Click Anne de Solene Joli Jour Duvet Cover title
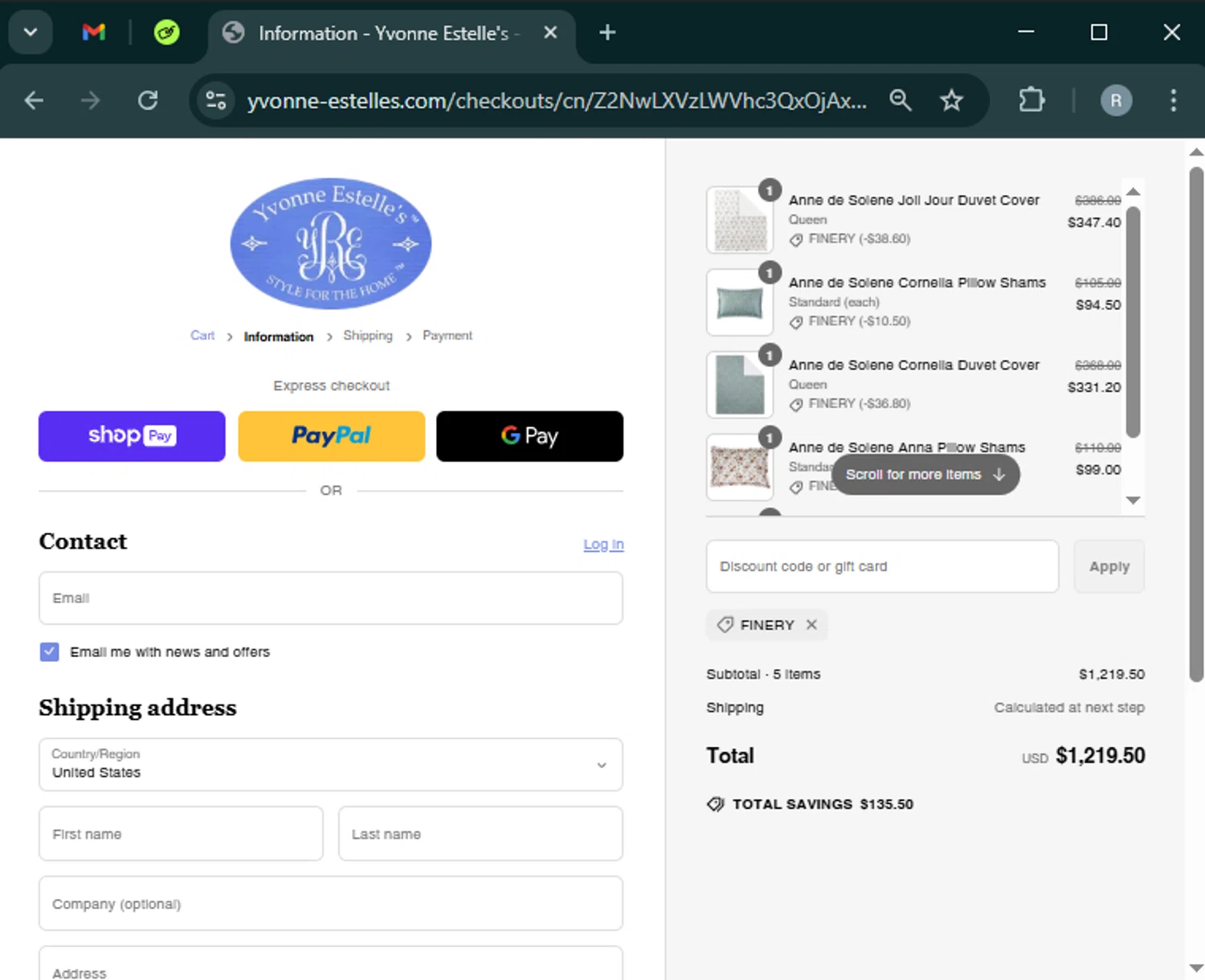This screenshot has height=980, width=1205. pos(914,200)
